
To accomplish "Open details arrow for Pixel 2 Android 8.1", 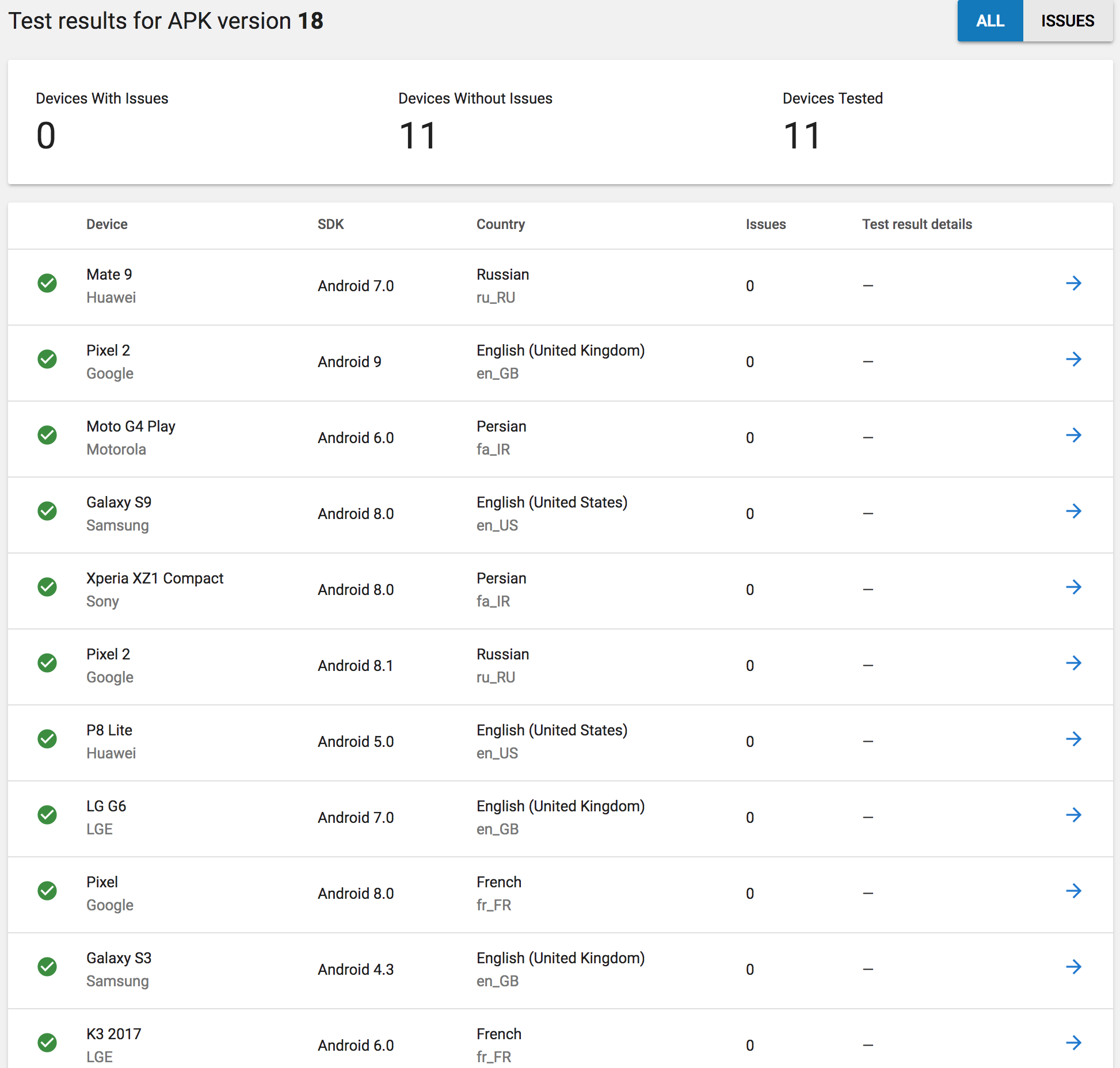I will point(1073,663).
